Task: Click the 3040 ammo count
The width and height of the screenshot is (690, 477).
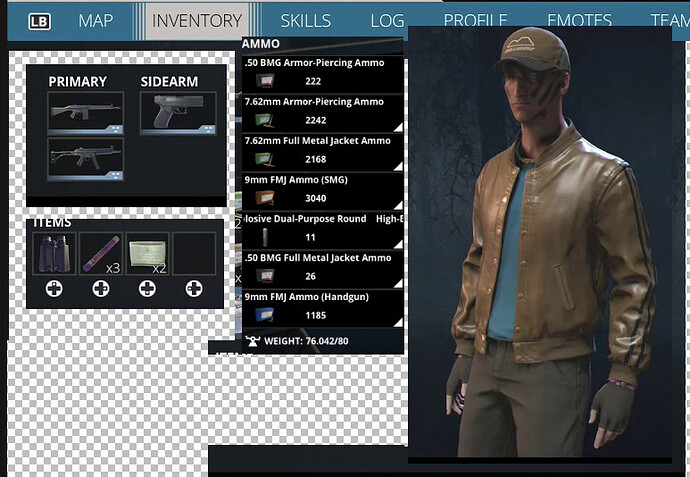Action: [316, 198]
